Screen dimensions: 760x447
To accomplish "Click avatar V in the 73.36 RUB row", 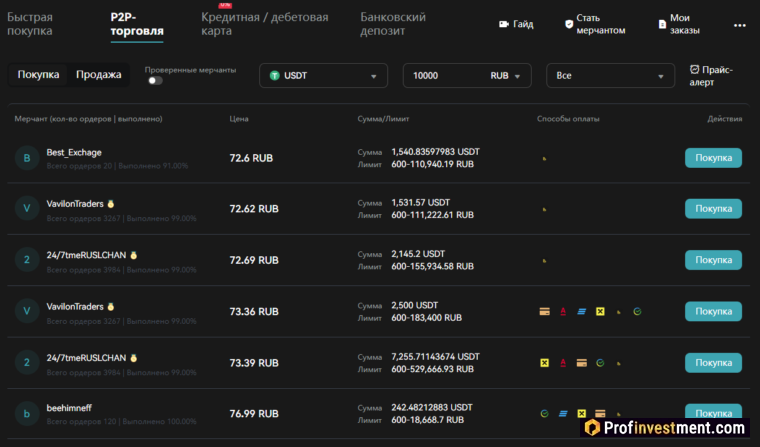I will tap(27, 311).
